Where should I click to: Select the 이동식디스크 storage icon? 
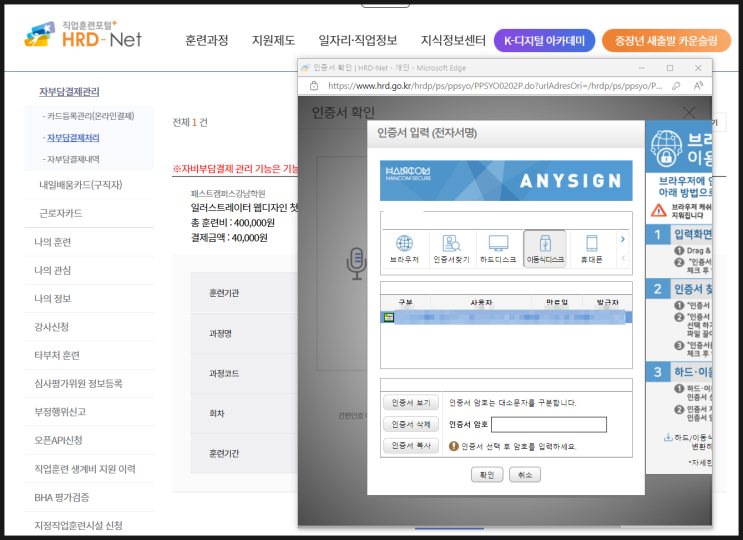(x=545, y=249)
